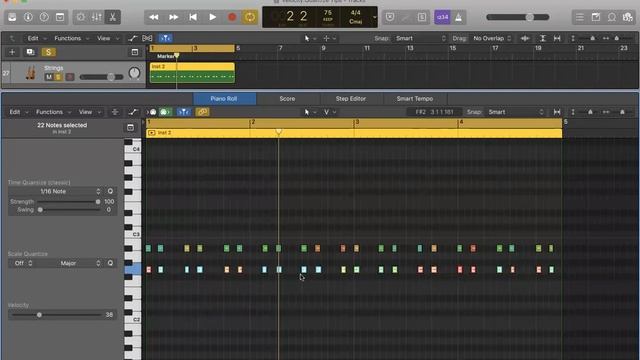This screenshot has width=640, height=360.
Task: Toggle Piano Roll automation curve button
Action: click(133, 112)
